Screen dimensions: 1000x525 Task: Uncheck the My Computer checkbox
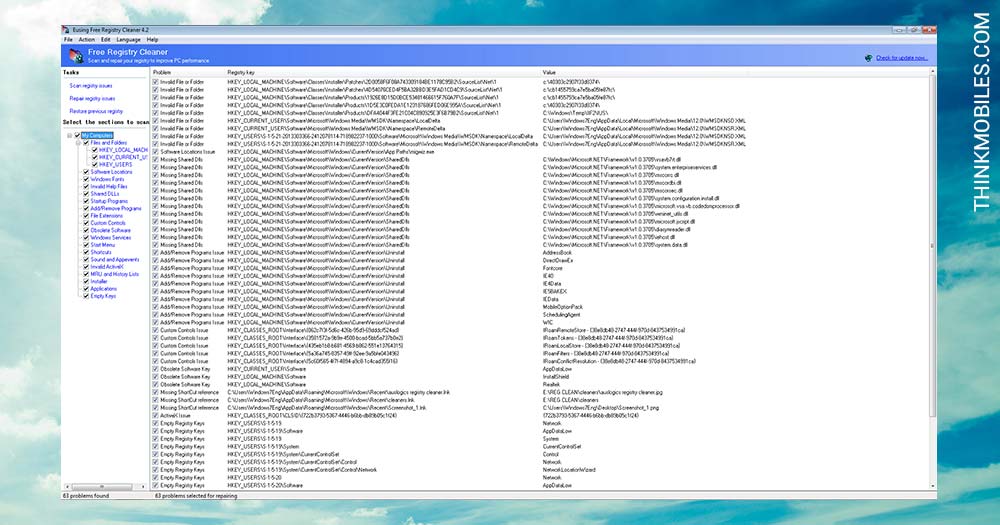pos(78,136)
